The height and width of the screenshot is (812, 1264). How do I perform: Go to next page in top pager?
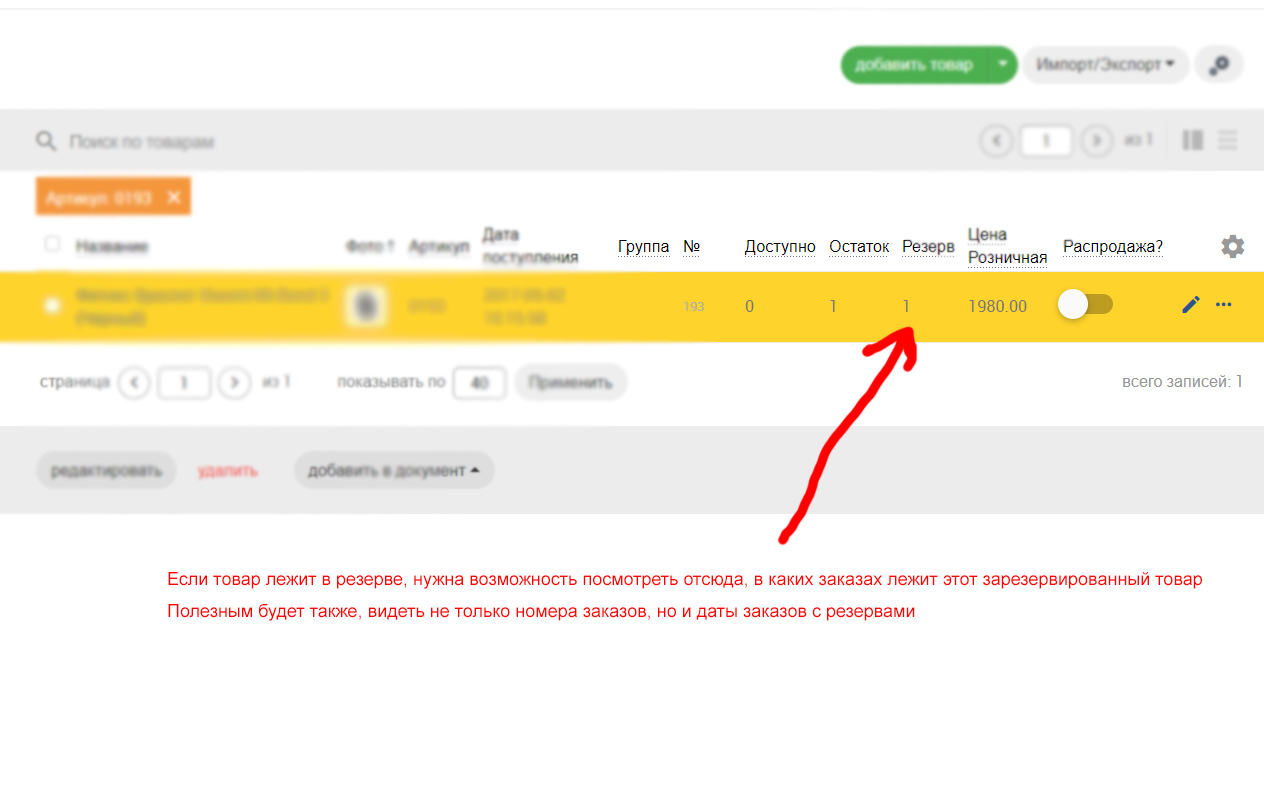click(1097, 141)
